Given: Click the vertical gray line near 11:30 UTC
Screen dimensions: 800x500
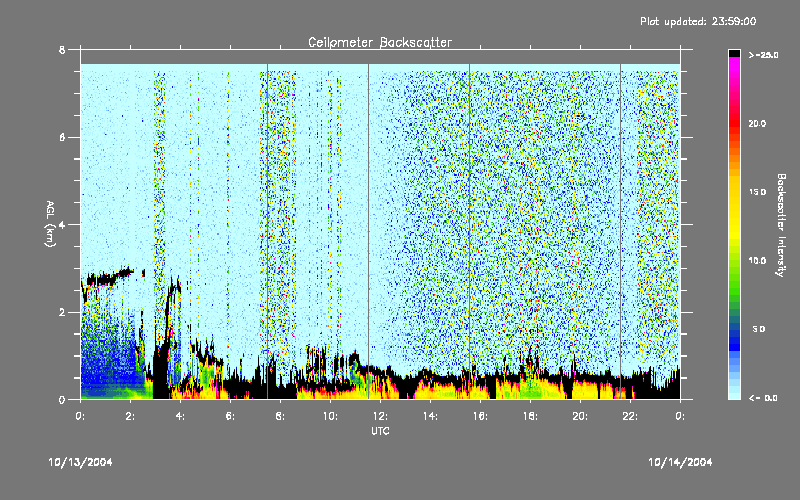Looking at the screenshot, I should point(368,231).
